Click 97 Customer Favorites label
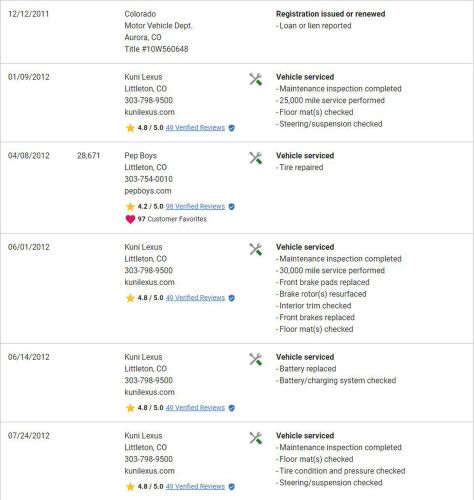Image resolution: width=474 pixels, height=500 pixels. pos(172,219)
